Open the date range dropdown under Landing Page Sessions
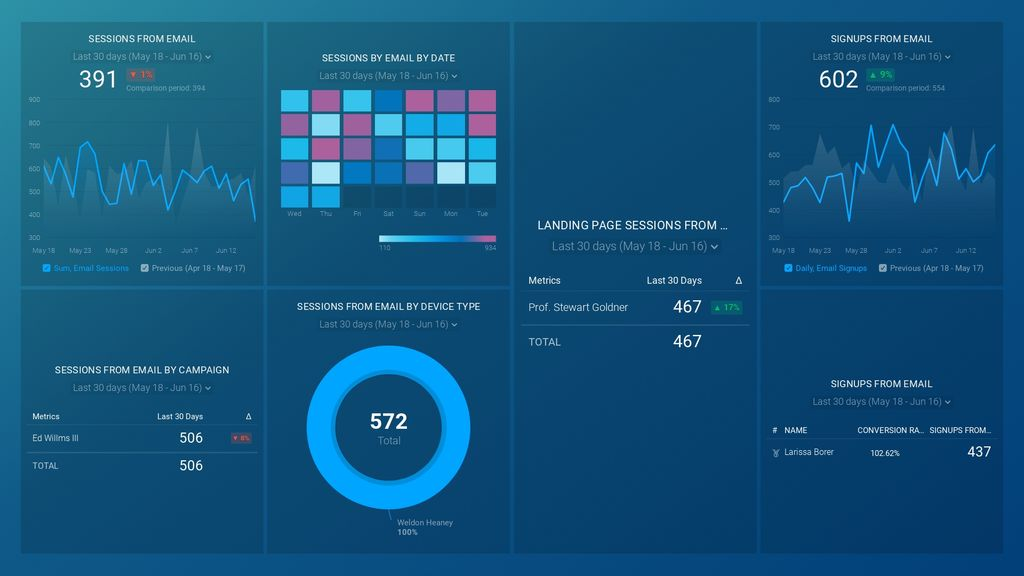This screenshot has width=1024, height=576. tap(635, 246)
